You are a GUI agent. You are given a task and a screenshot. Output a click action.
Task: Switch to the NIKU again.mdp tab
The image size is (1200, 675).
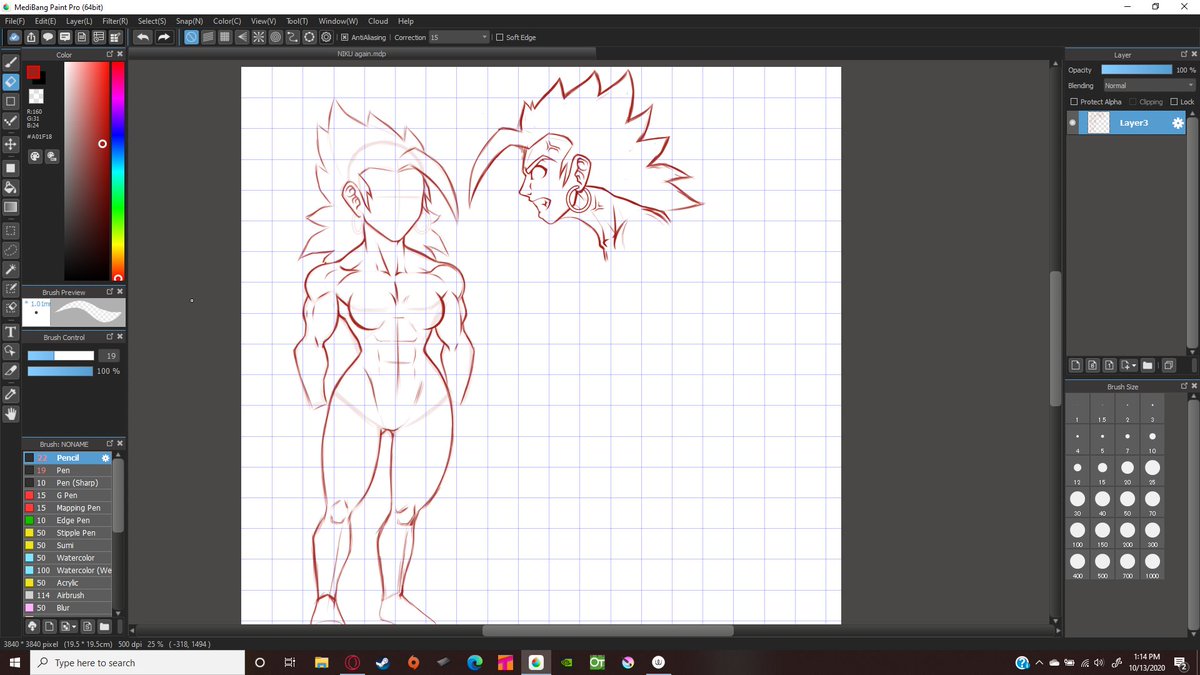361,53
